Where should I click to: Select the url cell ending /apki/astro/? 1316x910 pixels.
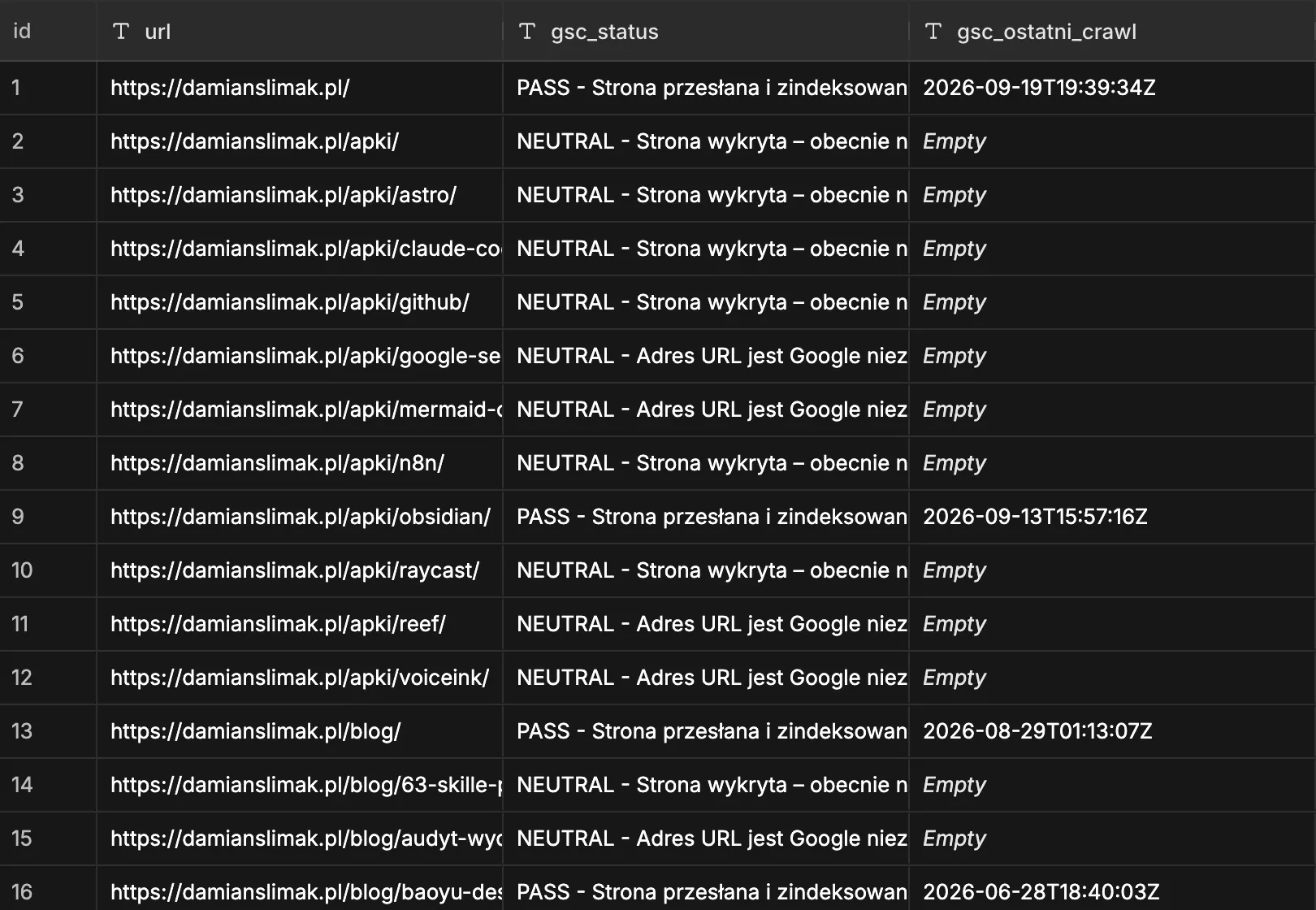[x=300, y=195]
